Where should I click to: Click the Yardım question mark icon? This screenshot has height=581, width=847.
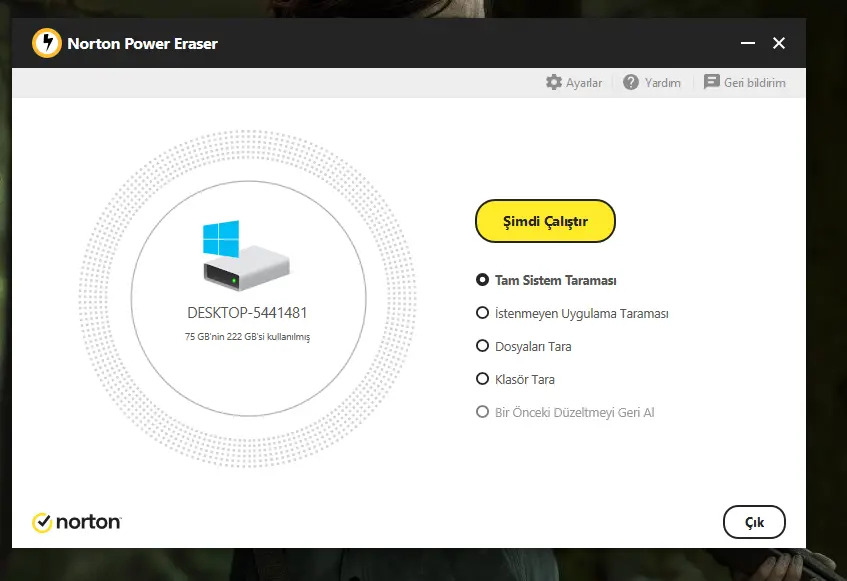pyautogui.click(x=630, y=82)
